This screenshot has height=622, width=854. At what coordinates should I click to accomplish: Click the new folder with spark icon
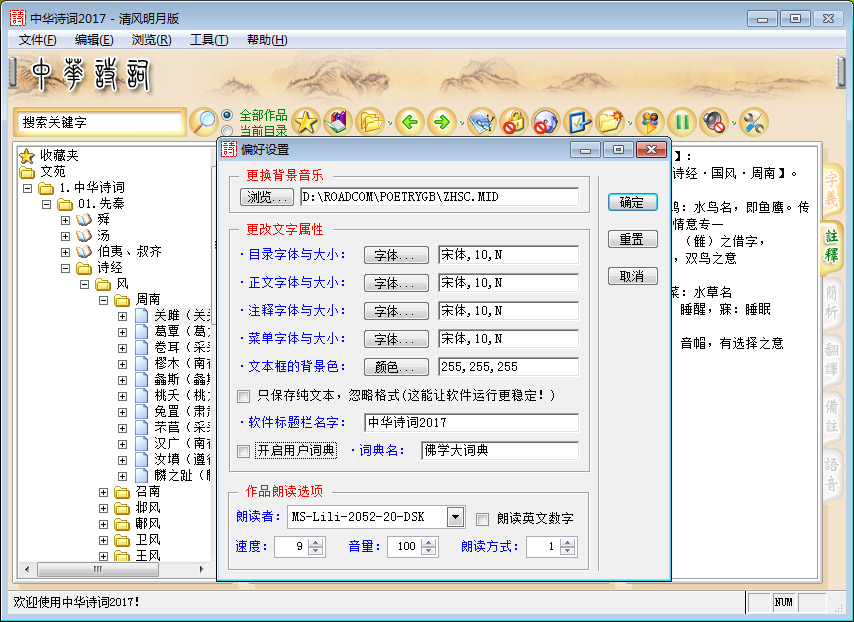click(610, 121)
